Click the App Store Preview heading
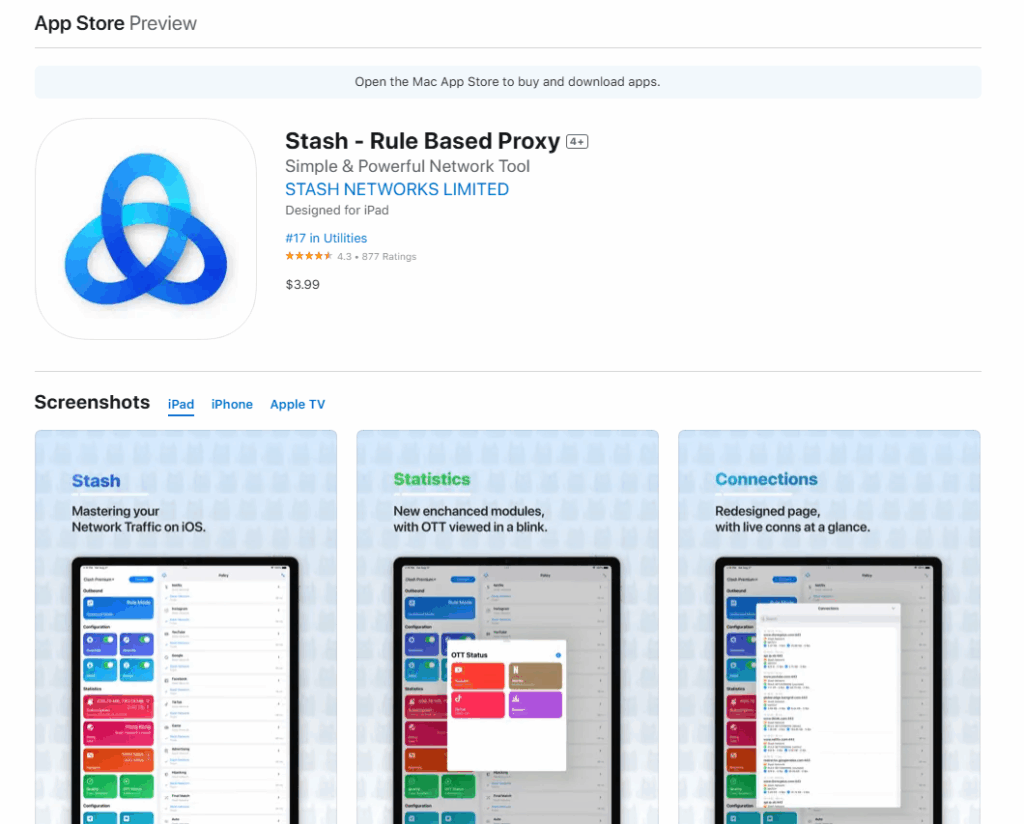 [116, 23]
